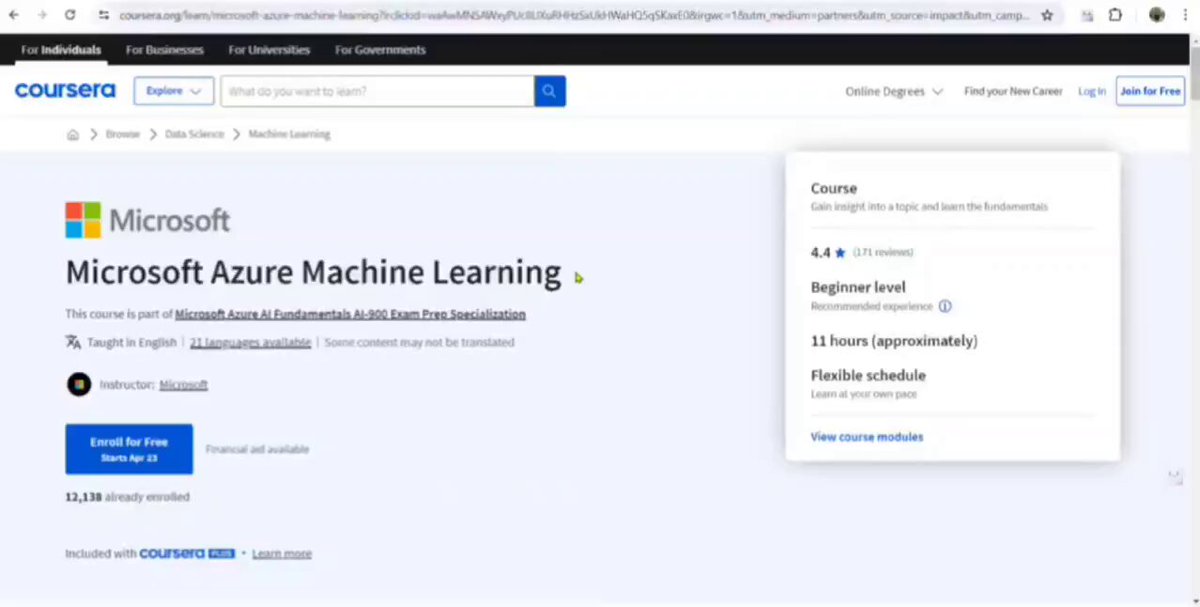Open View course modules link
Viewport: 1200px width, 607px height.
[x=867, y=437]
